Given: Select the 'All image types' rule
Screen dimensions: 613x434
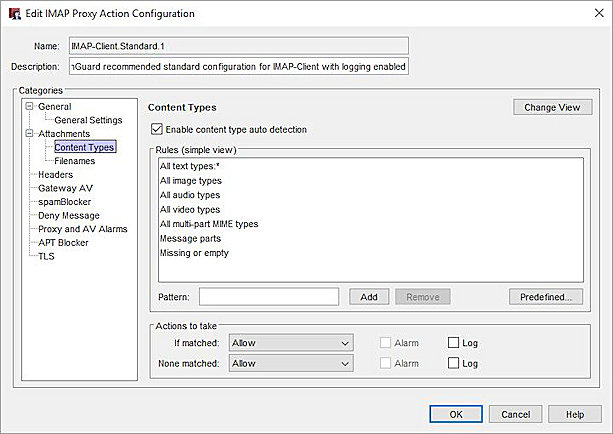Looking at the screenshot, I should 190,181.
